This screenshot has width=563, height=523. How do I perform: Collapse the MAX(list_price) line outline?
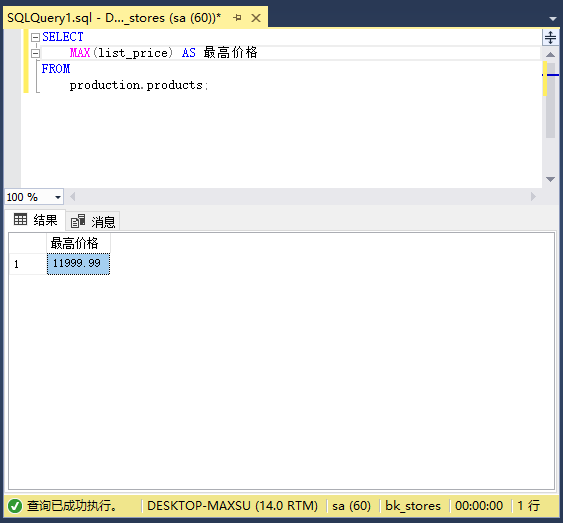pyautogui.click(x=35, y=53)
